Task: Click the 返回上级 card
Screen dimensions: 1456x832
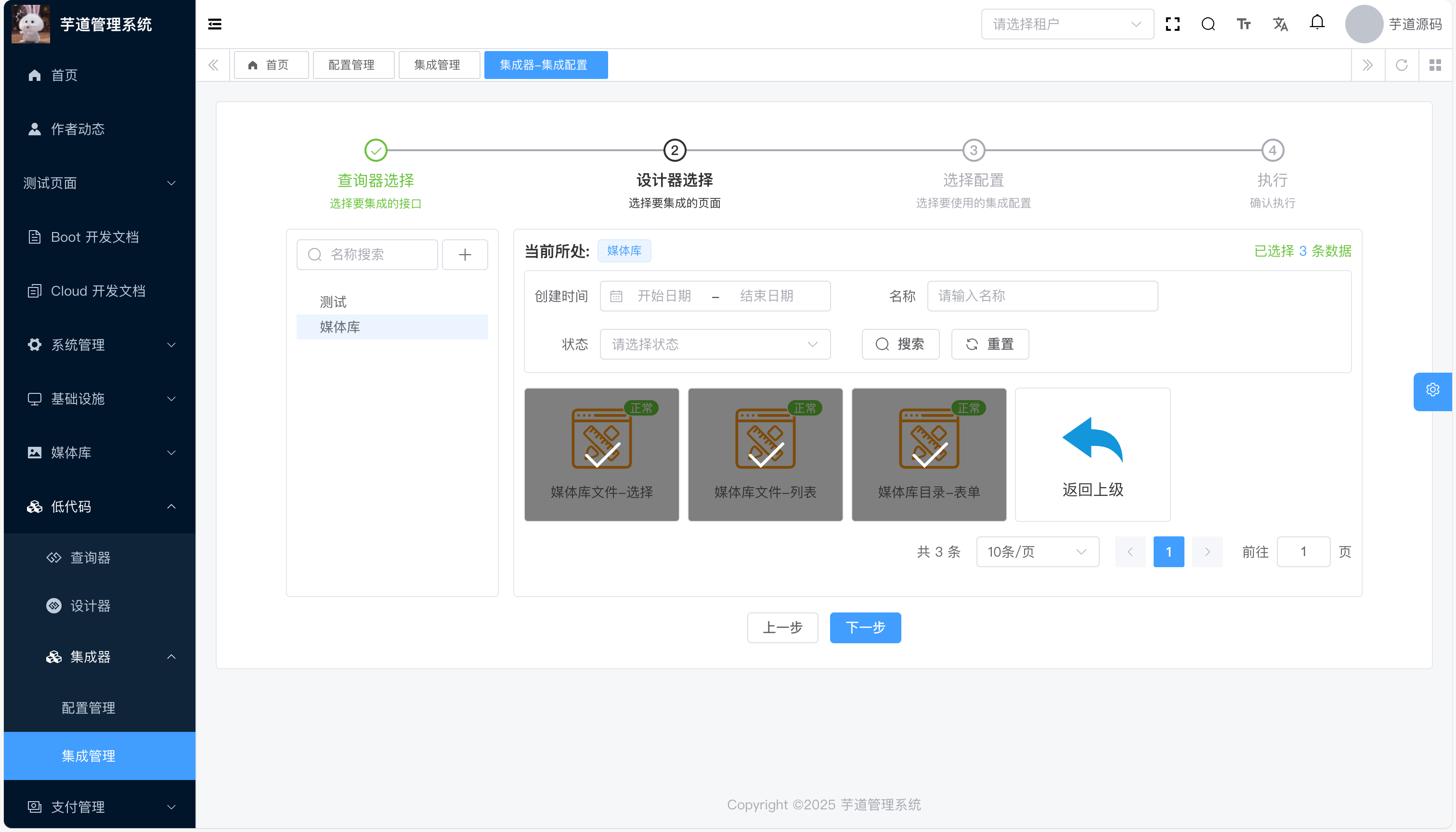Action: point(1092,455)
